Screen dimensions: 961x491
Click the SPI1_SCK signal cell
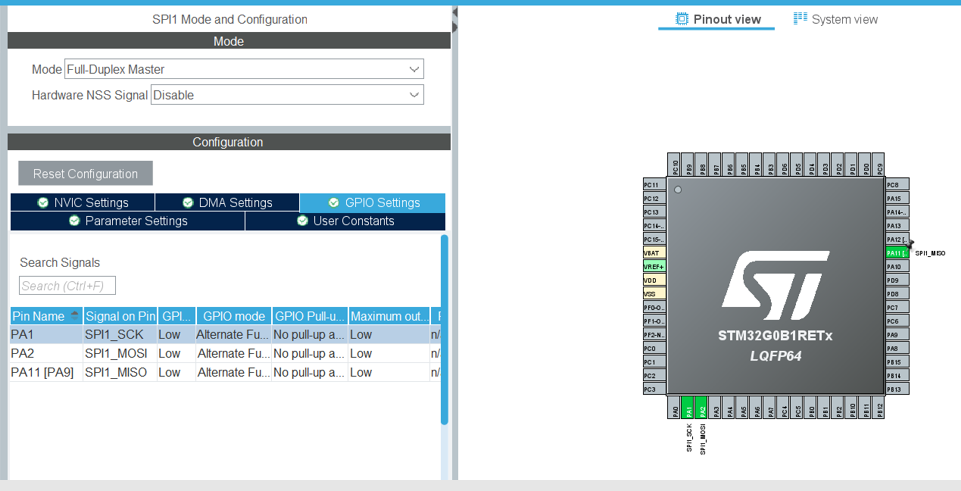click(120, 335)
